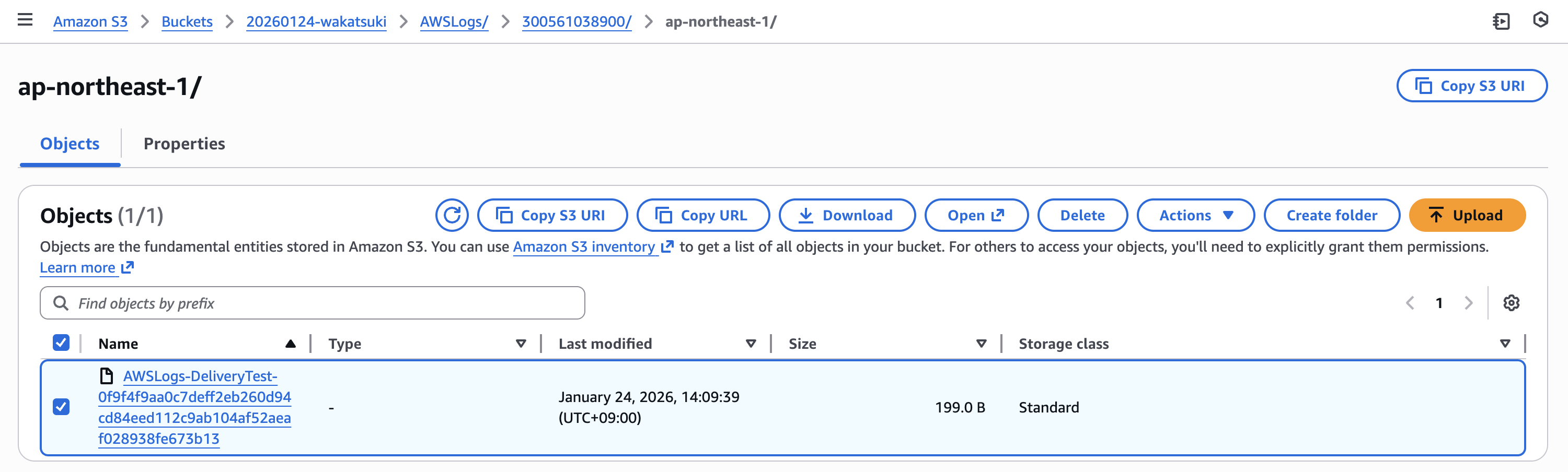Viewport: 1568px width, 472px height.
Task: Go to previous page arrow
Action: (1410, 303)
